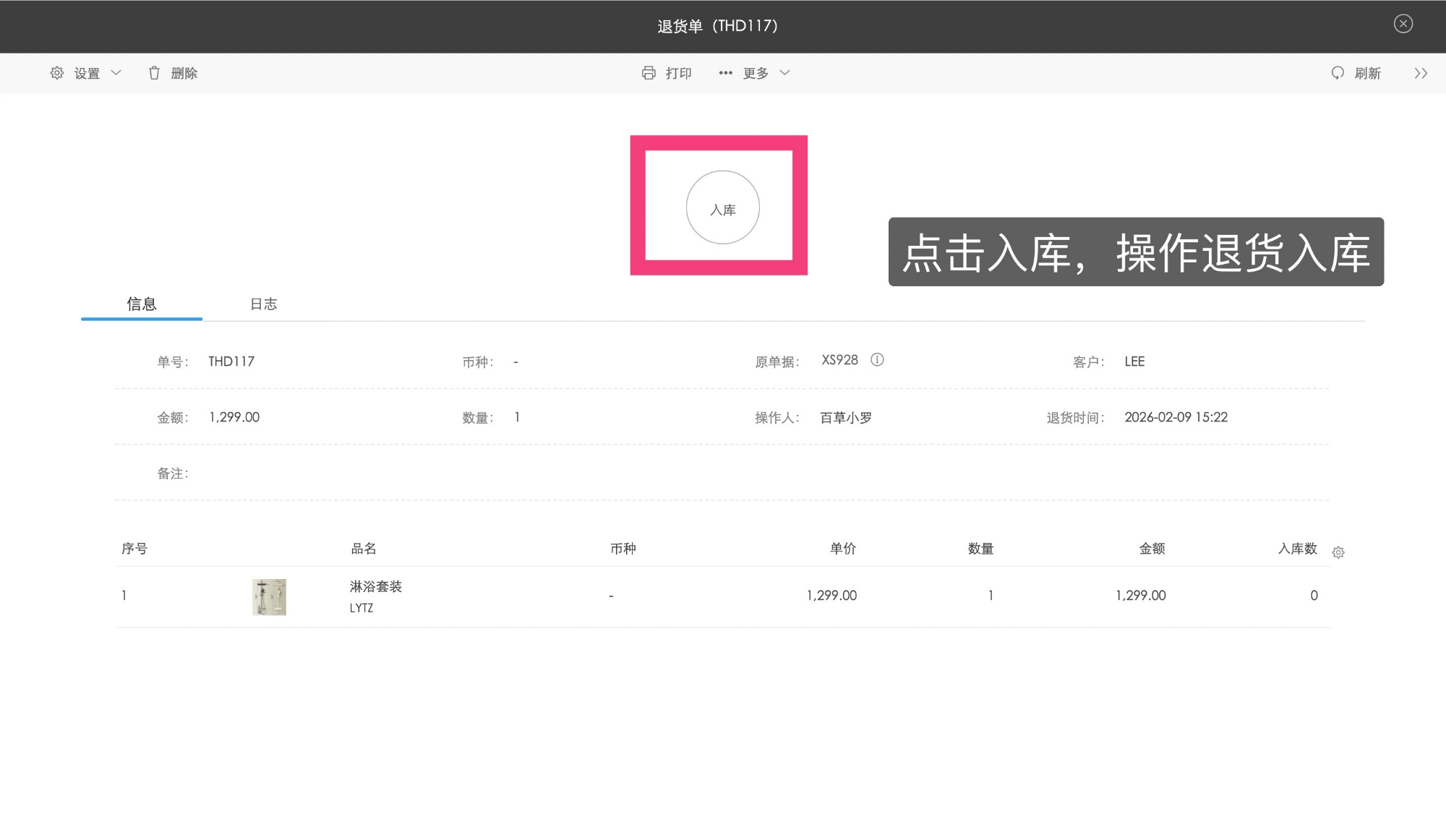This screenshot has width=1446, height=840.
Task: Click the 打印 toolbar text
Action: pyautogui.click(x=678, y=73)
